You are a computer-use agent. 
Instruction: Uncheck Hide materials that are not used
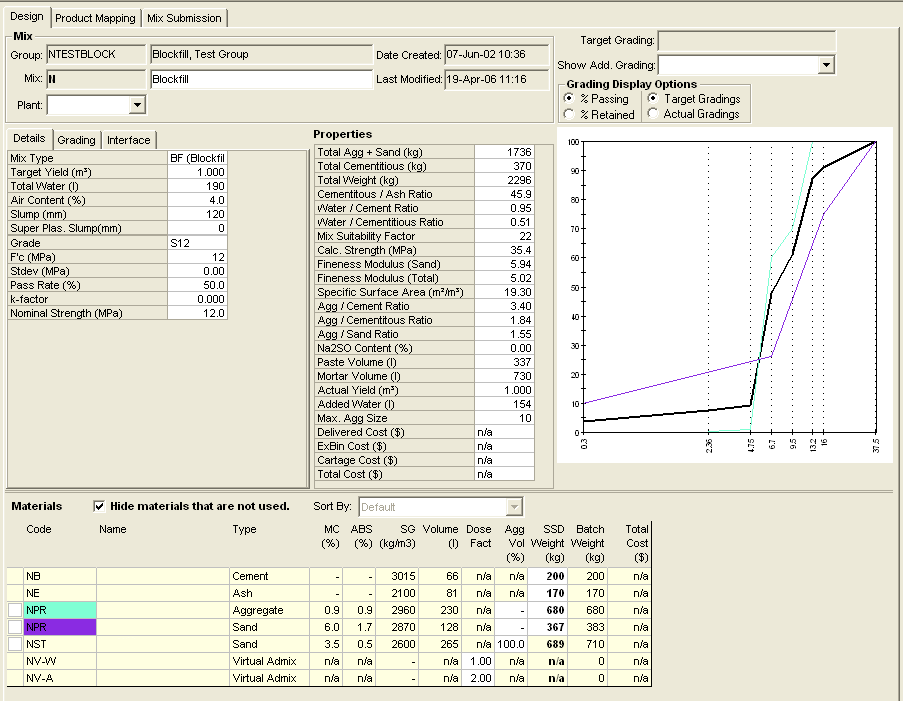point(99,506)
